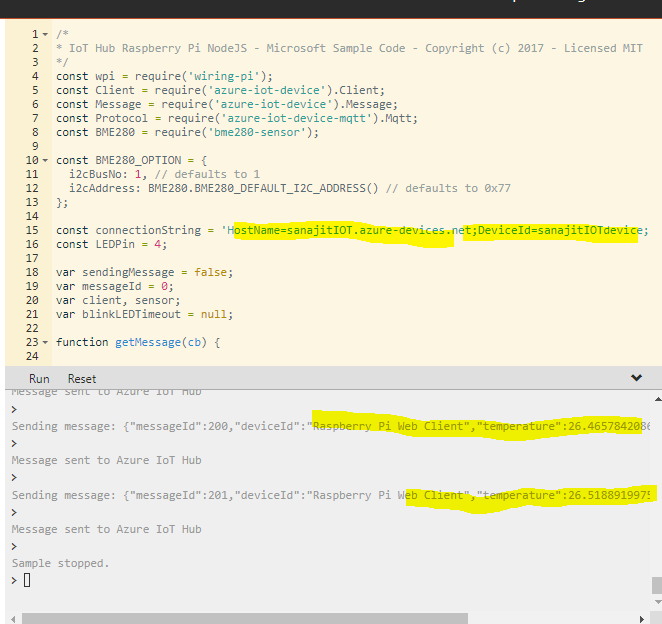The height and width of the screenshot is (624, 662).
Task: Click the Reset button
Action: pyautogui.click(x=82, y=379)
